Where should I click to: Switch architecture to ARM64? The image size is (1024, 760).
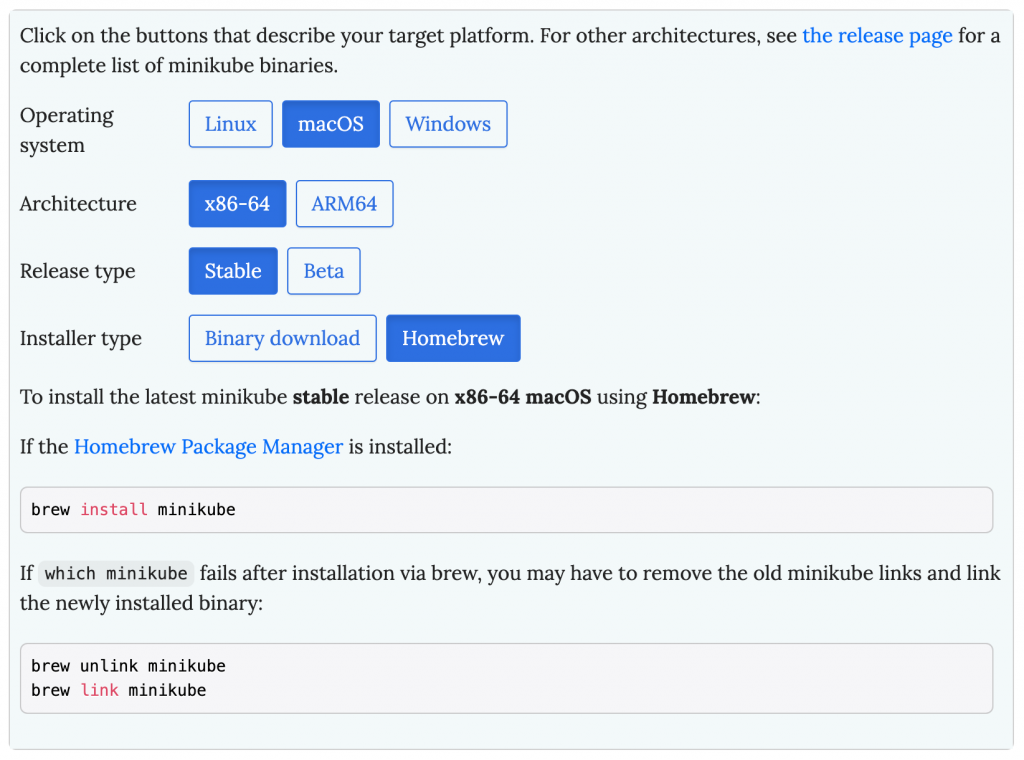click(x=344, y=204)
